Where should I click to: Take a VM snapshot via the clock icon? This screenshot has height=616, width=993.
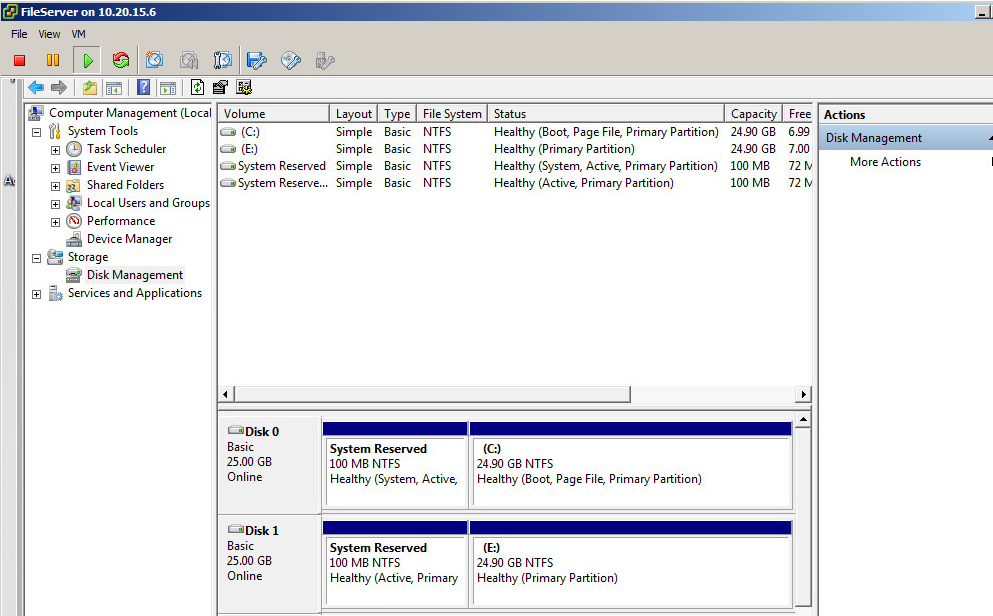pos(155,60)
